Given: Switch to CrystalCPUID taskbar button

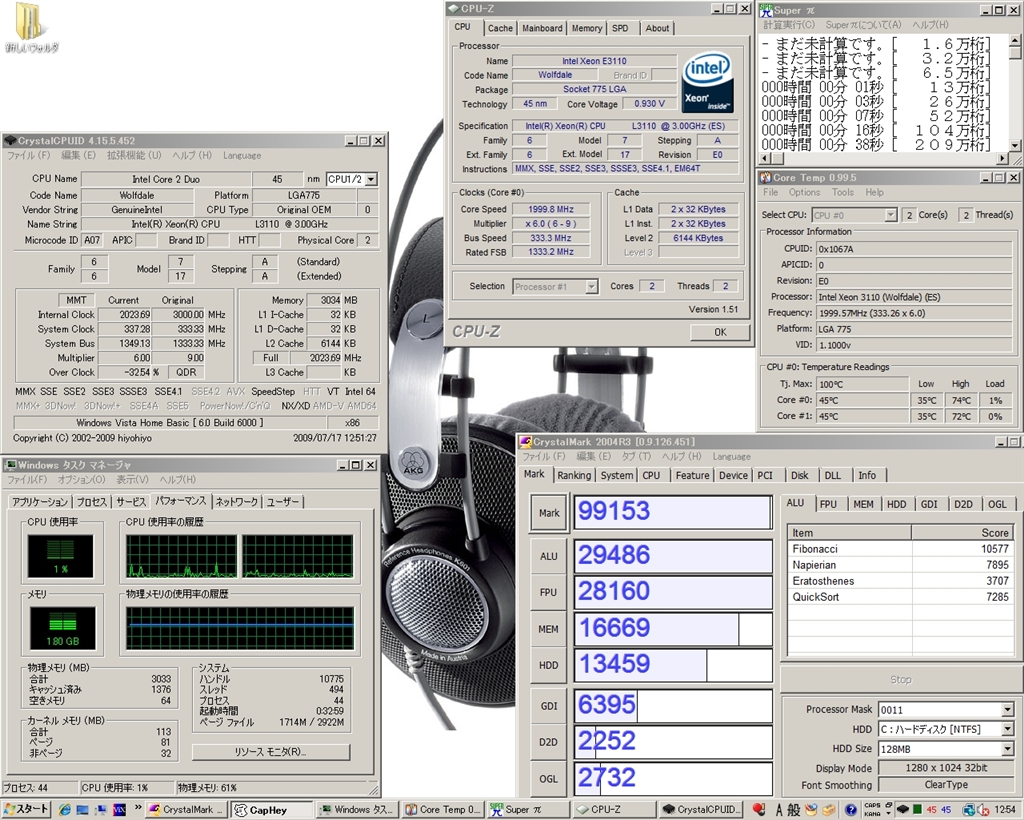Looking at the screenshot, I should pos(701,810).
